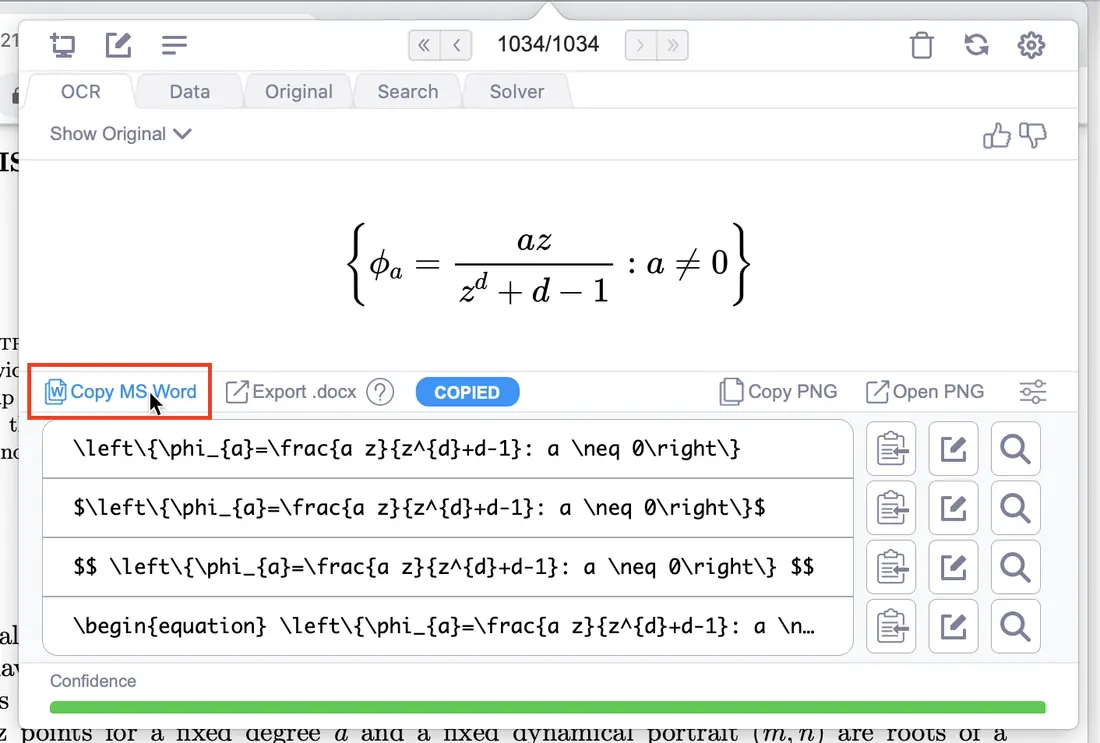The height and width of the screenshot is (743, 1100).
Task: Click the rendered equation preview
Action: [x=548, y=265]
